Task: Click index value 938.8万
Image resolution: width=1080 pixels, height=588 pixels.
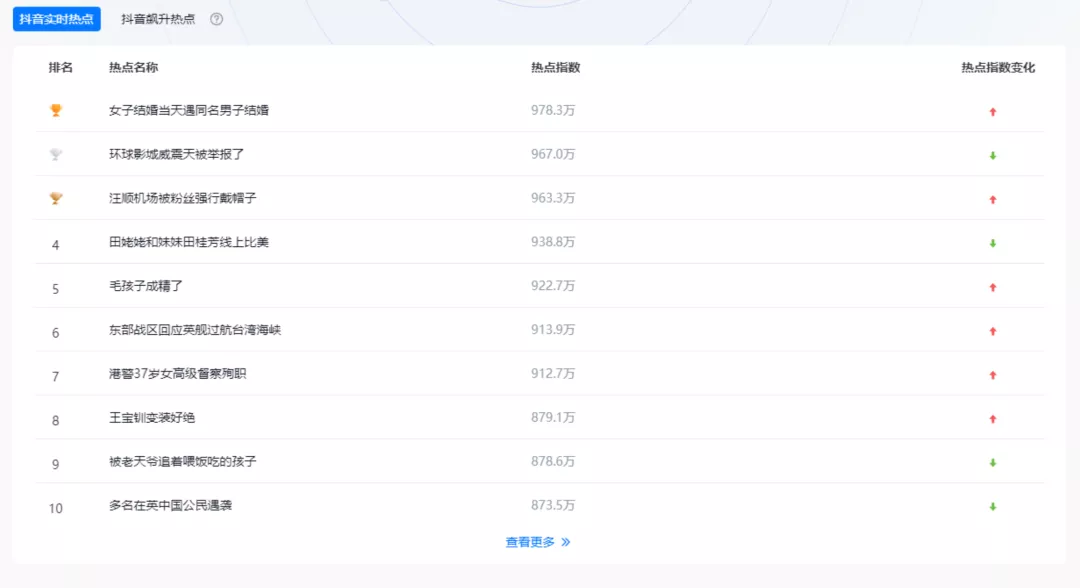Action: [552, 242]
